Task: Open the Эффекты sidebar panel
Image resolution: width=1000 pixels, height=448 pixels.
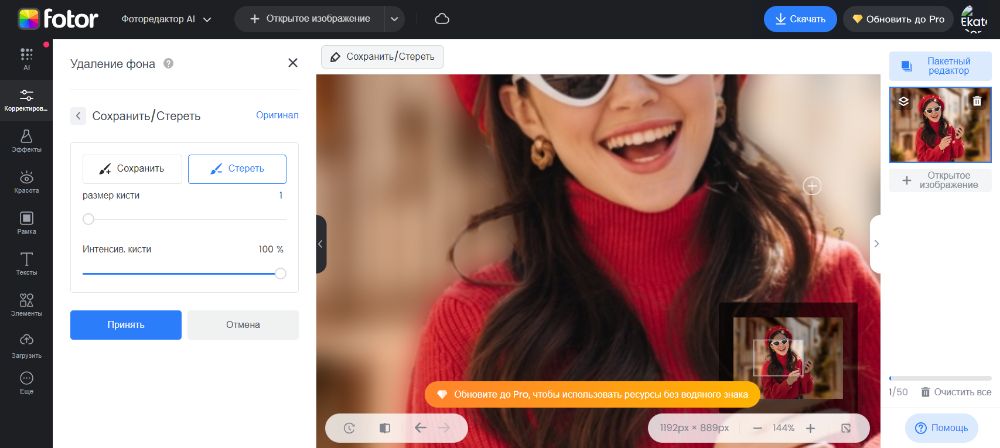Action: pos(26,140)
